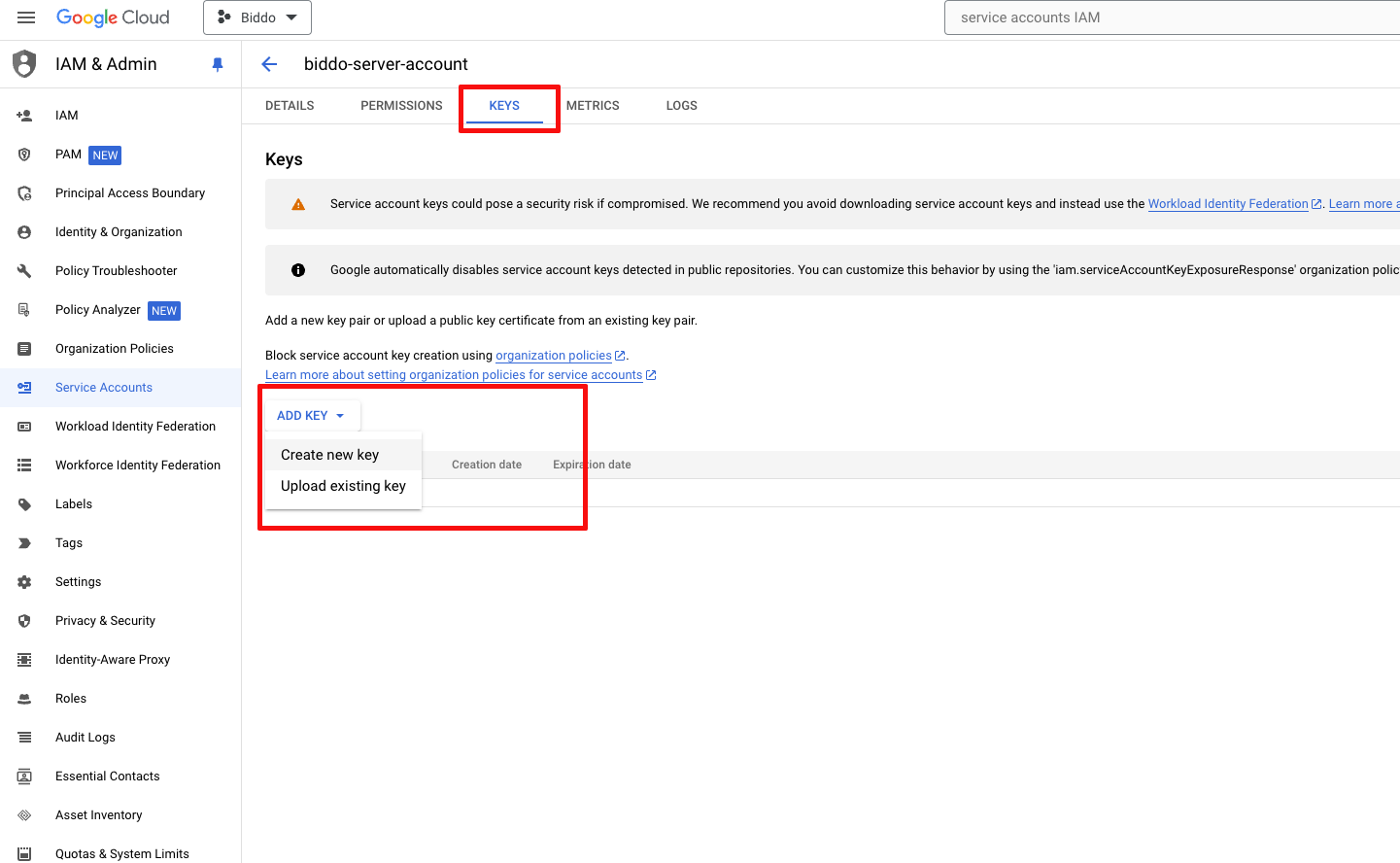
Task: Click the Settings gear icon
Action: point(24,582)
